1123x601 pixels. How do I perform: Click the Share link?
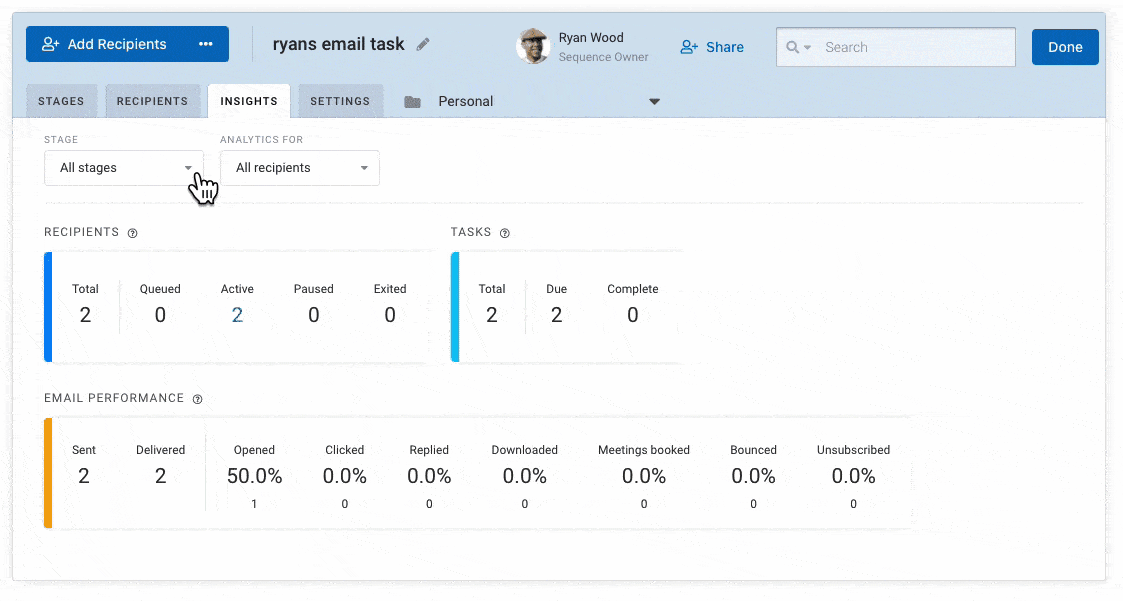(x=712, y=47)
